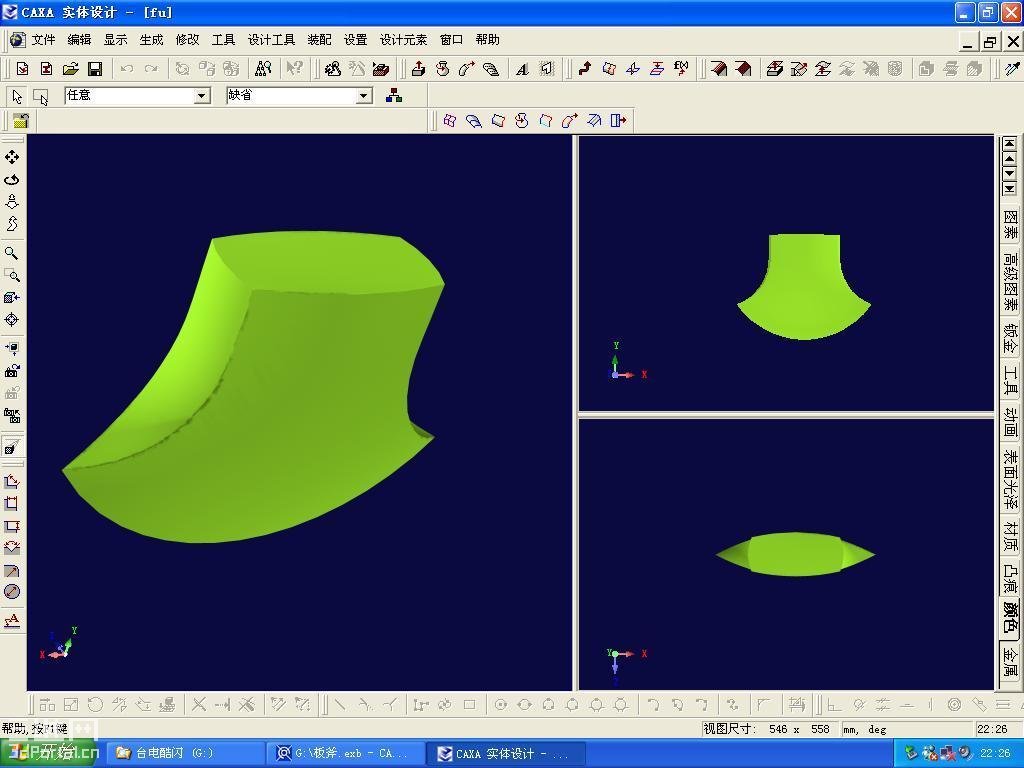Open the 设计工具 menu
This screenshot has height=768, width=1024.
271,40
